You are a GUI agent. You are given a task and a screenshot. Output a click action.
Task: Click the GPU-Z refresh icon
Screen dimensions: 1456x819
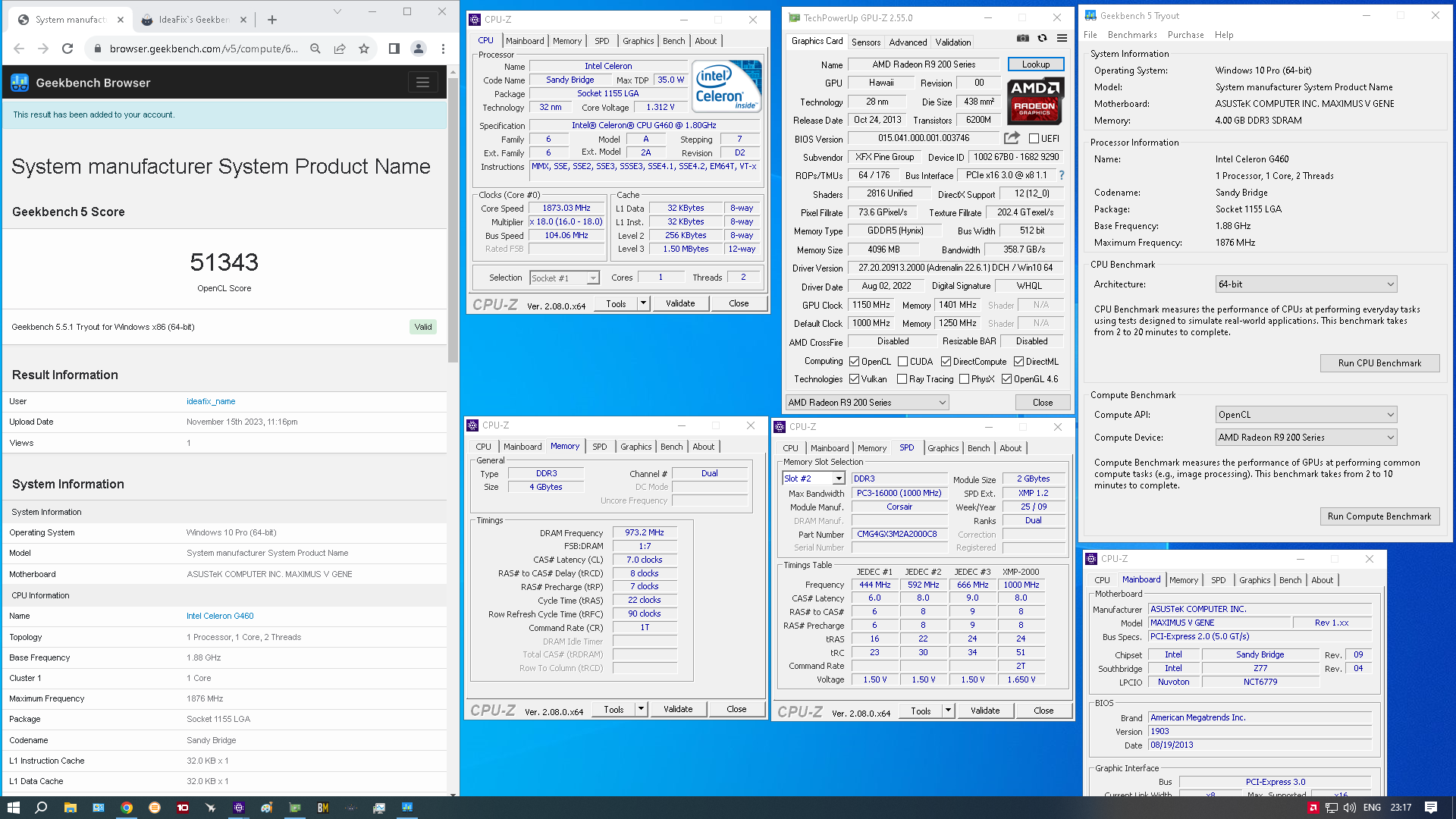tap(1043, 38)
